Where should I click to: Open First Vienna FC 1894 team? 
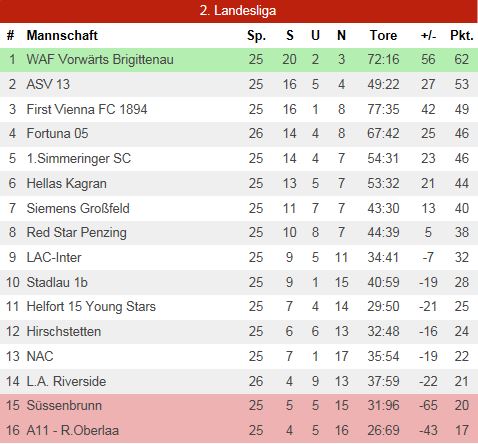tap(87, 109)
